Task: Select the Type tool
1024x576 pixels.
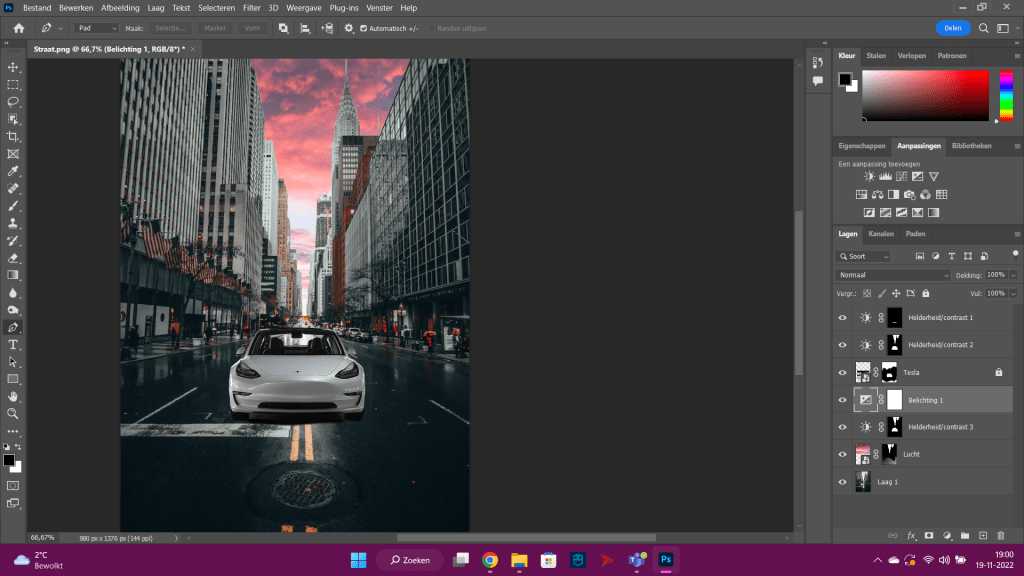Action: [x=13, y=344]
